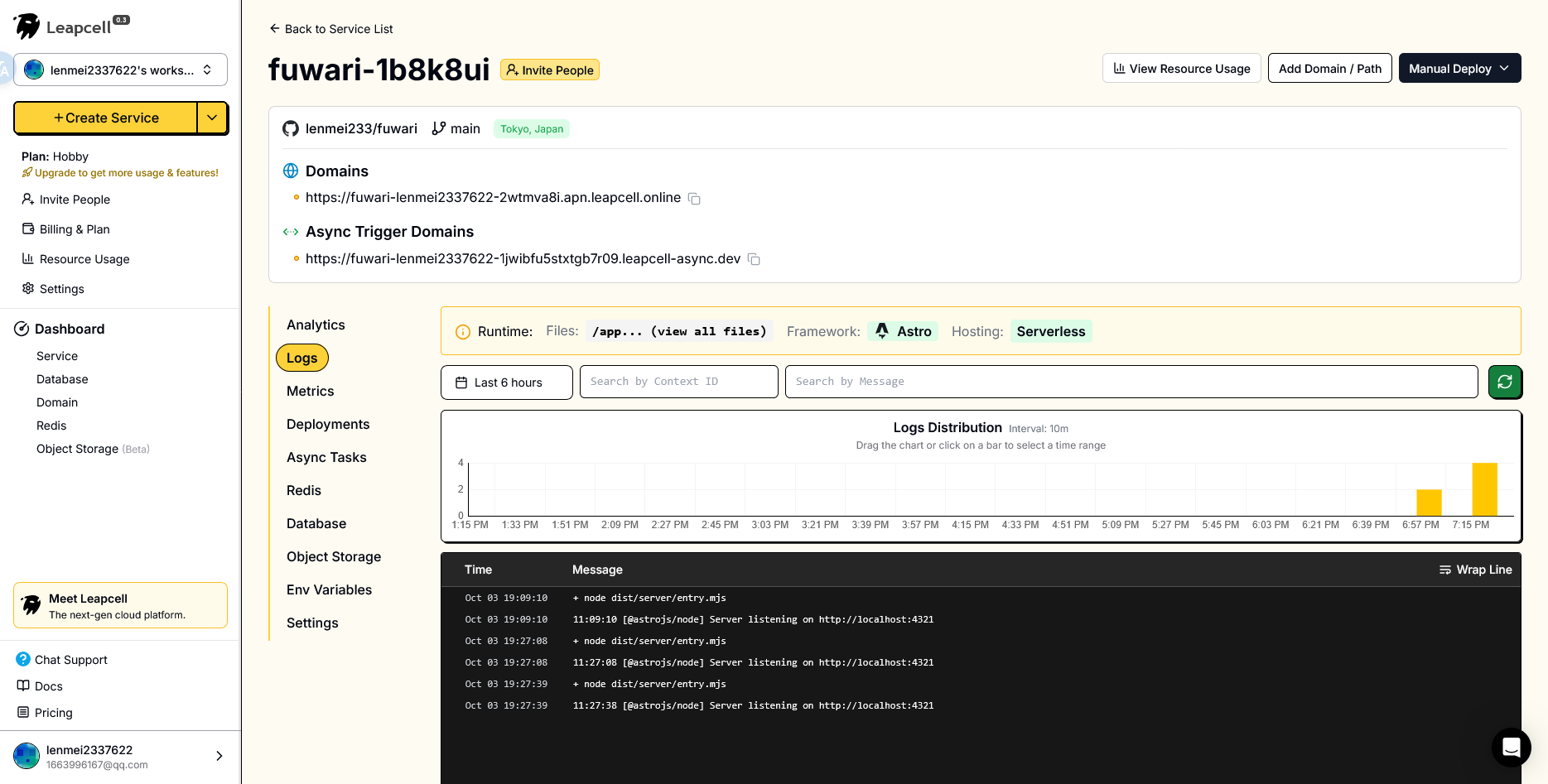1548x784 pixels.
Task: Copy the async trigger domain URL
Action: (x=754, y=259)
